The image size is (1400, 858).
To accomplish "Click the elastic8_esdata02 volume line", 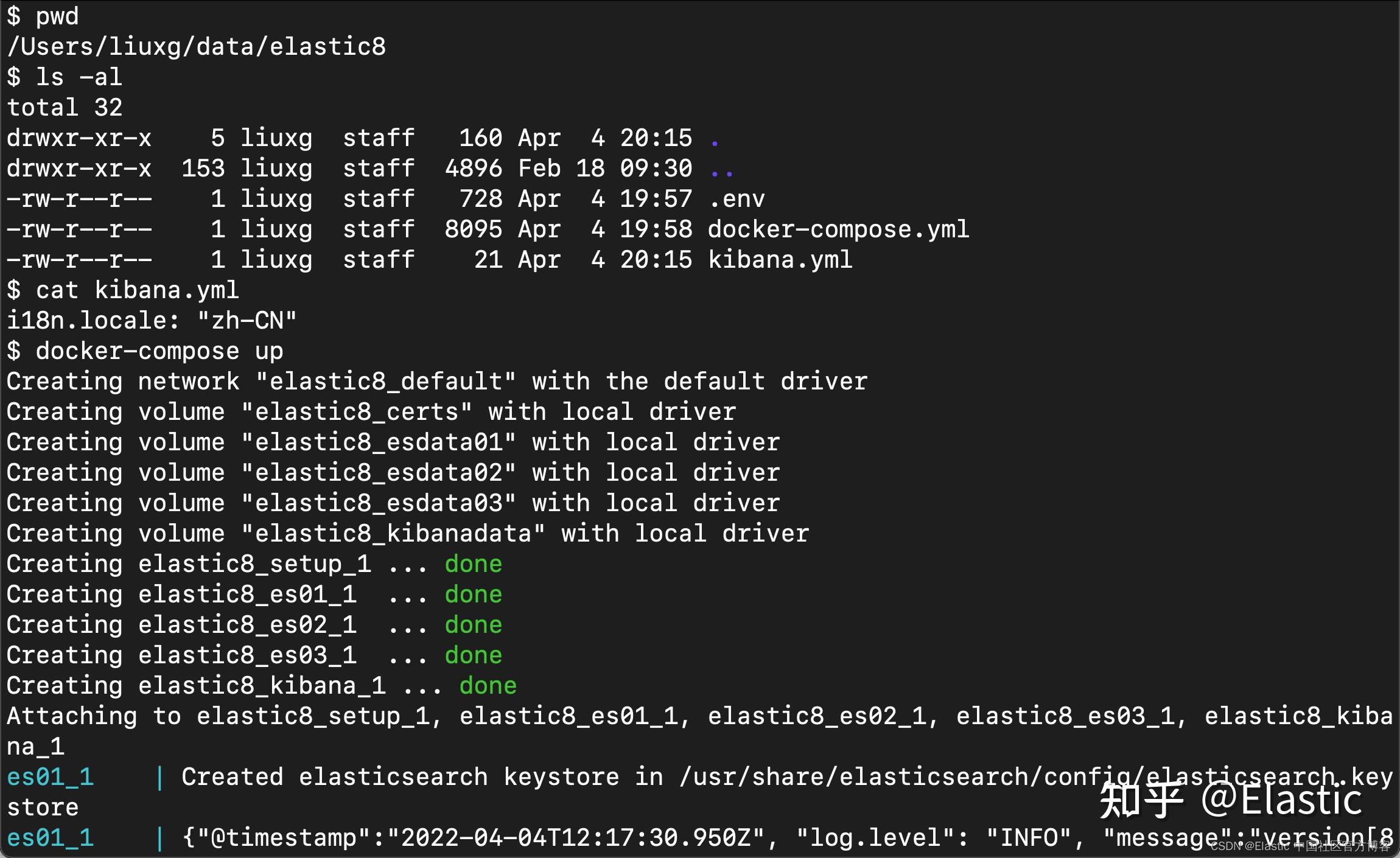I will (x=393, y=472).
